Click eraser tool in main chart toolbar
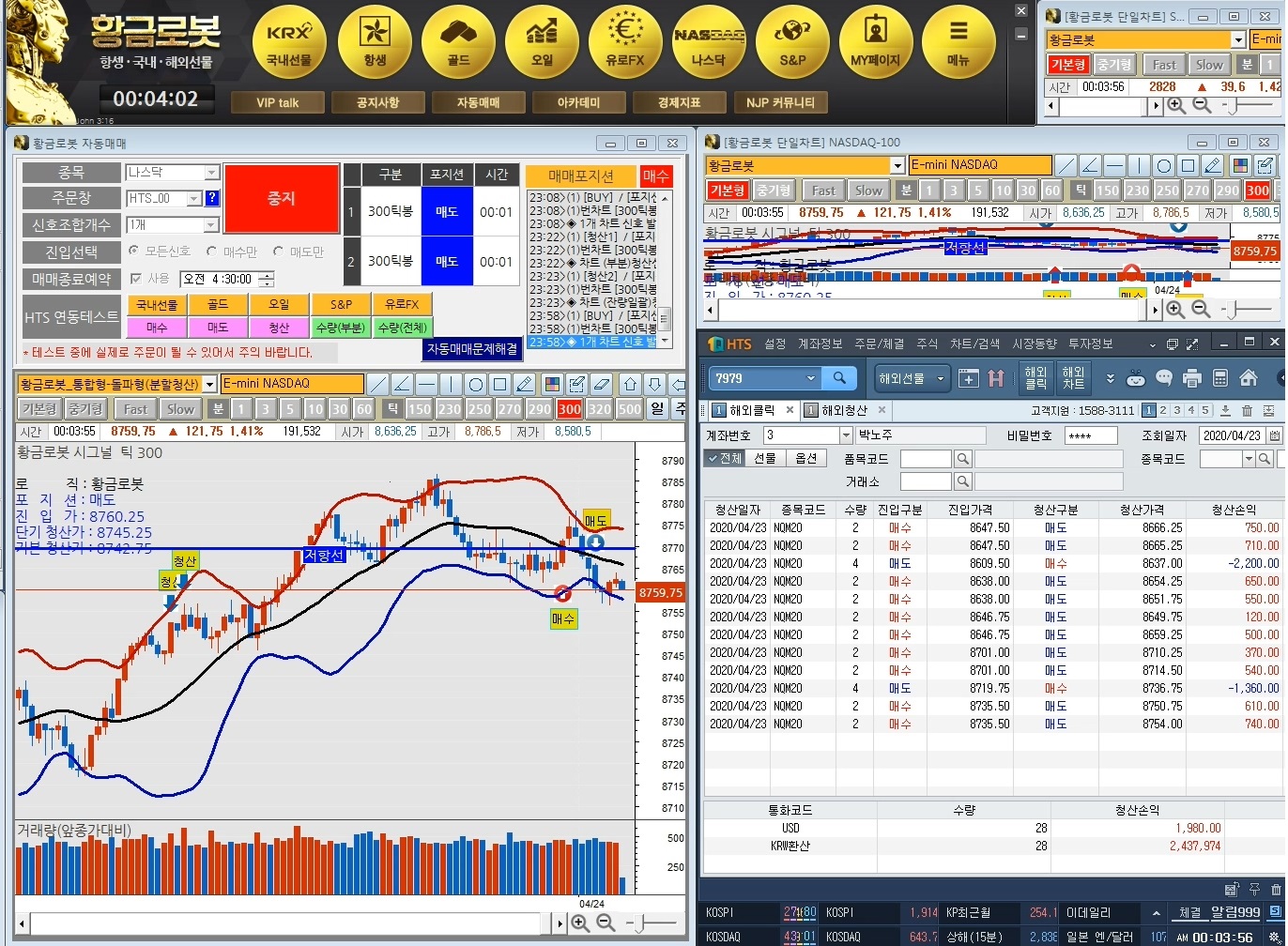The width and height of the screenshot is (1288, 946). (602, 384)
